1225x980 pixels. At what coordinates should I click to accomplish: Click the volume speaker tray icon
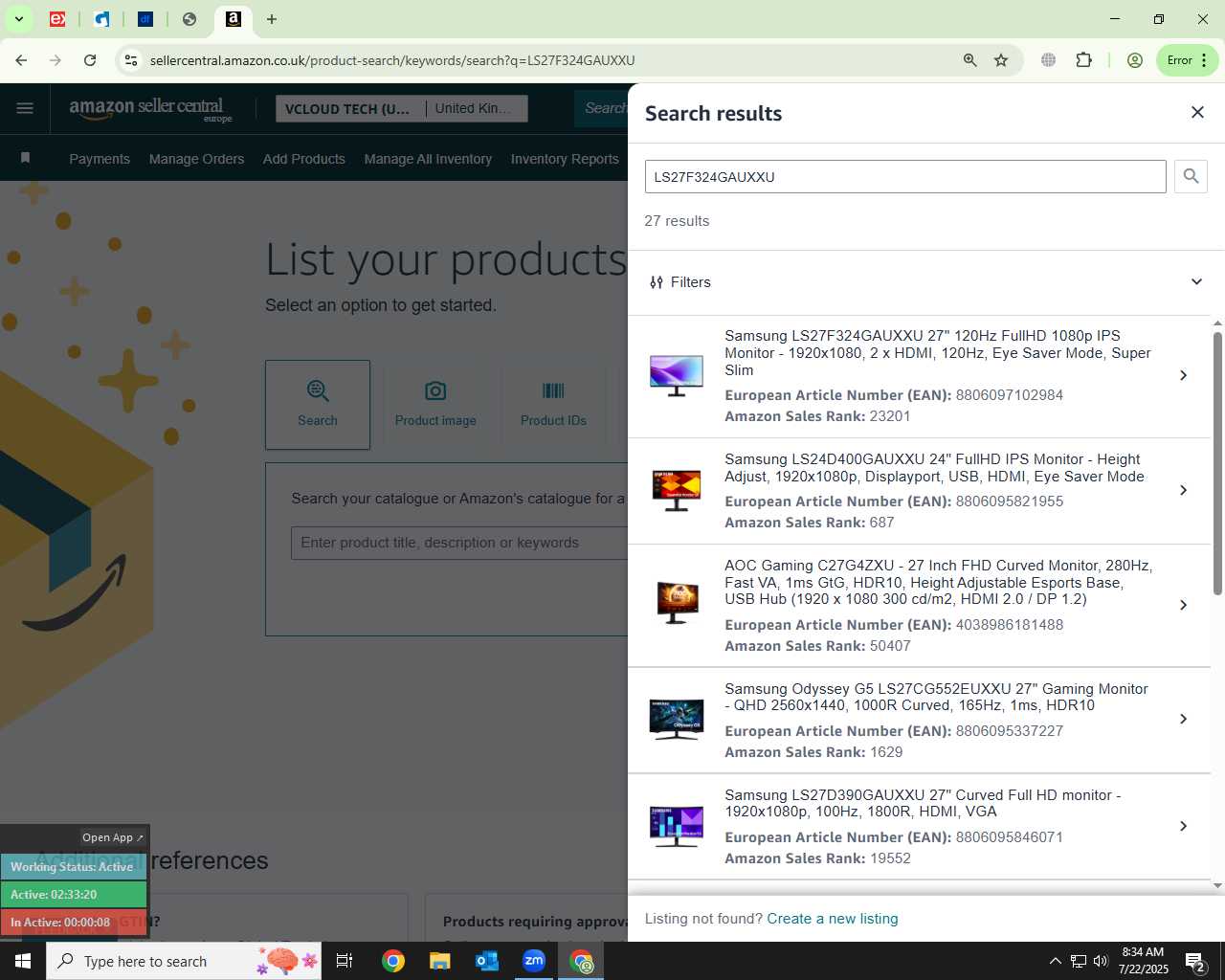(1101, 961)
